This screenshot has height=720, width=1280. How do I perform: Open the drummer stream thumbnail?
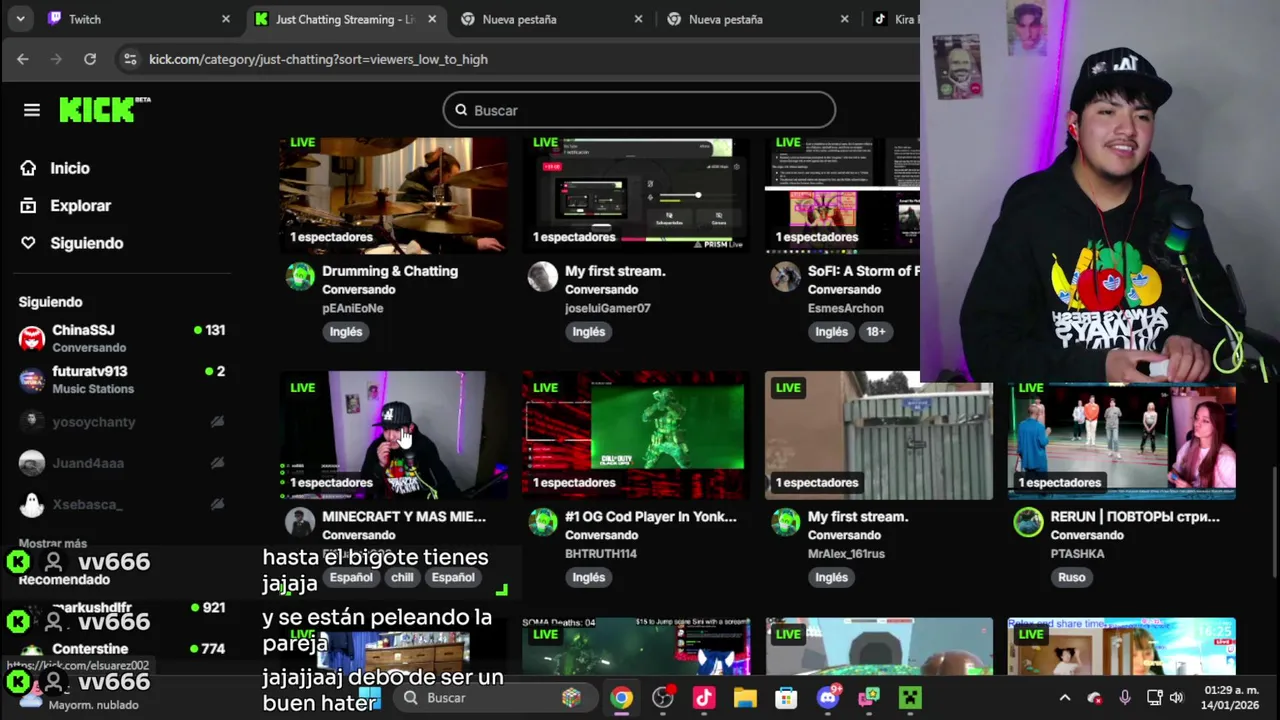pyautogui.click(x=393, y=194)
